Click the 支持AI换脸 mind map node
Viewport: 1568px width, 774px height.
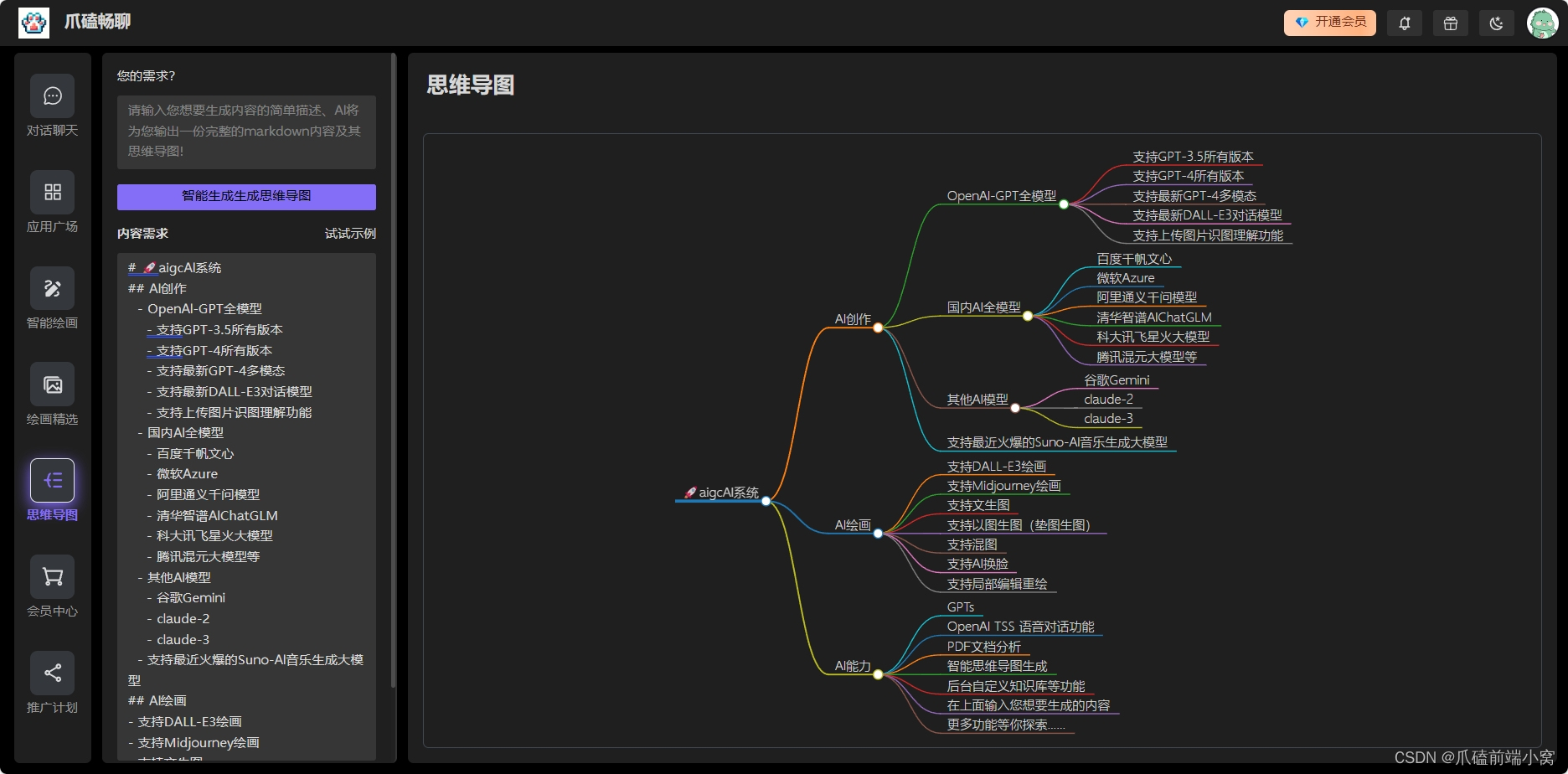click(977, 564)
